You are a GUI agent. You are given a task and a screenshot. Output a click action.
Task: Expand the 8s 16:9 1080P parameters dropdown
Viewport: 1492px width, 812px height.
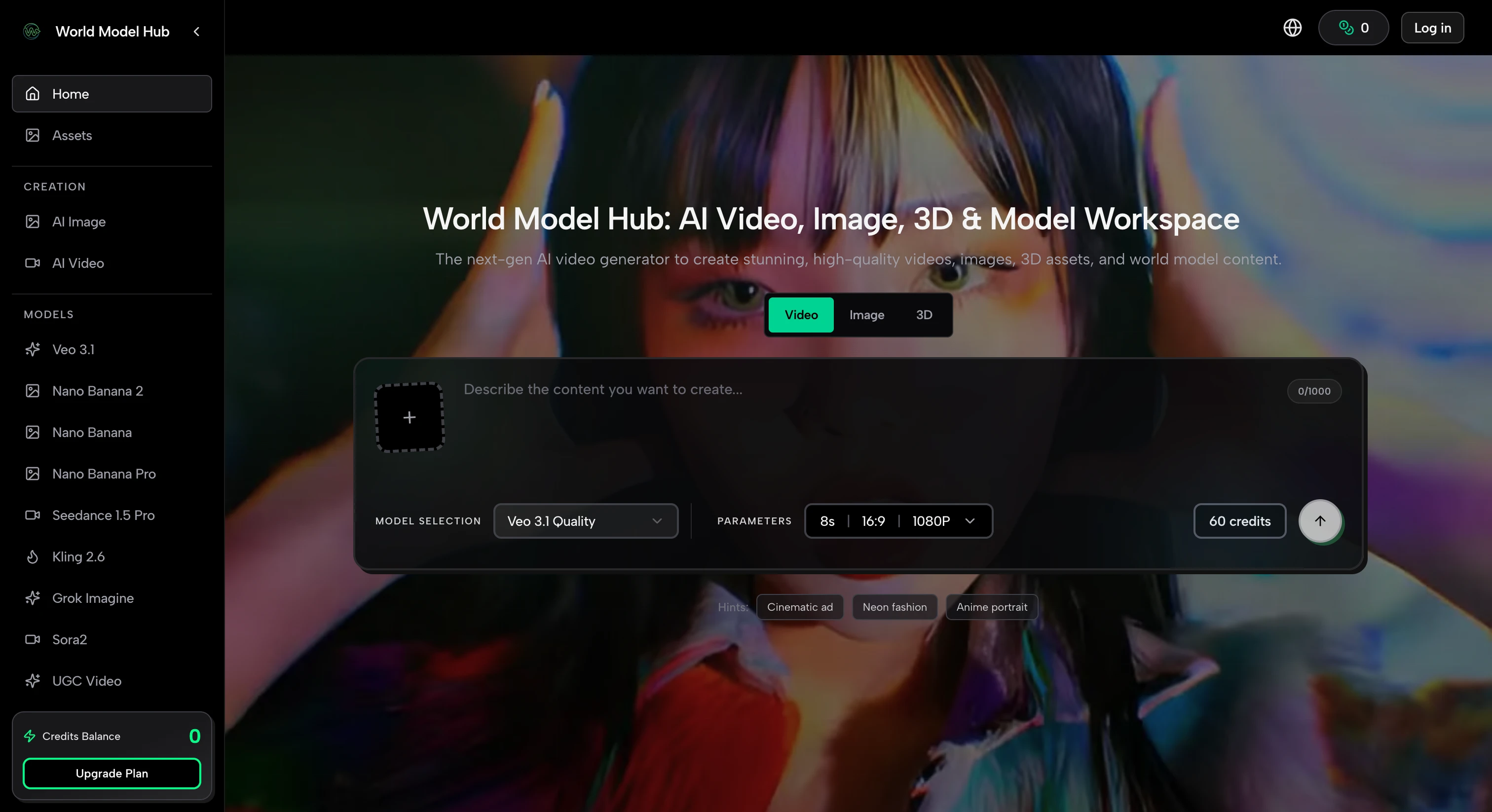tap(898, 520)
